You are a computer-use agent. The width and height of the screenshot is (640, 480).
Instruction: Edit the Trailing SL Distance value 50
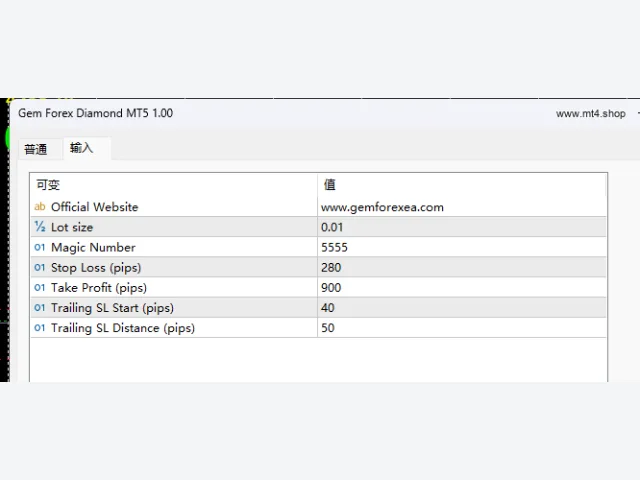point(462,327)
